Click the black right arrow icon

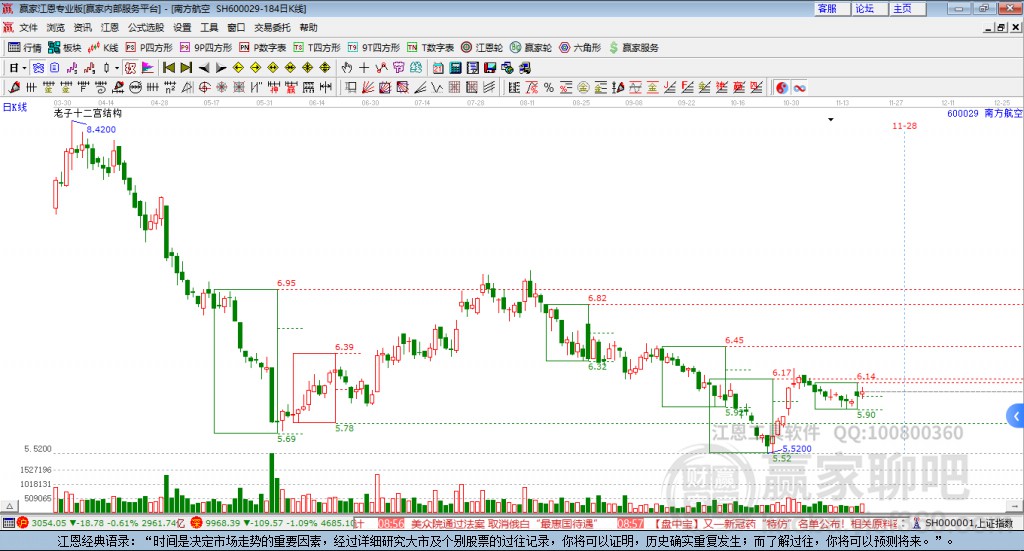(221, 68)
